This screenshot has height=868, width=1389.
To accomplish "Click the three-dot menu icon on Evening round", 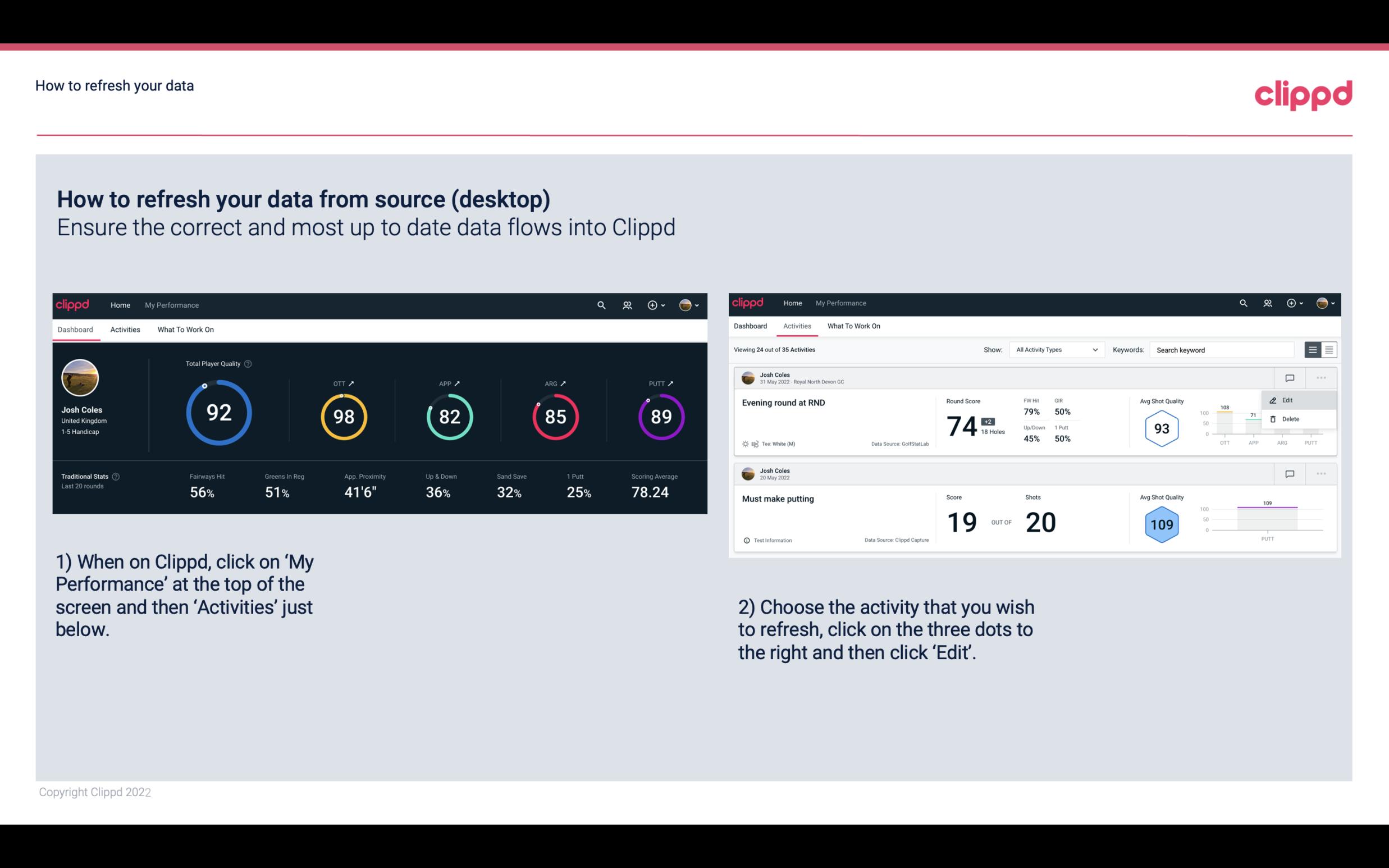I will click(1321, 378).
